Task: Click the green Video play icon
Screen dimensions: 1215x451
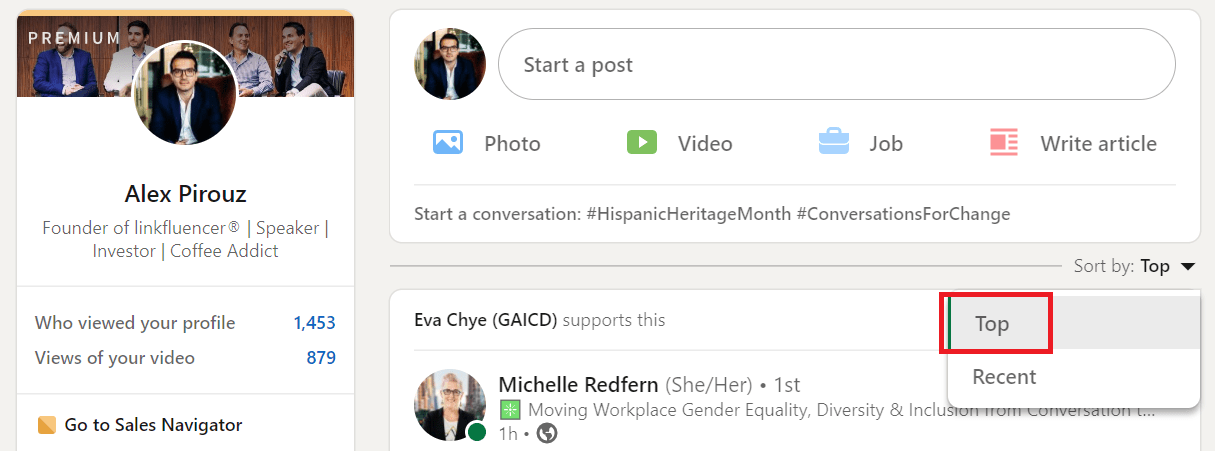Action: click(x=641, y=142)
